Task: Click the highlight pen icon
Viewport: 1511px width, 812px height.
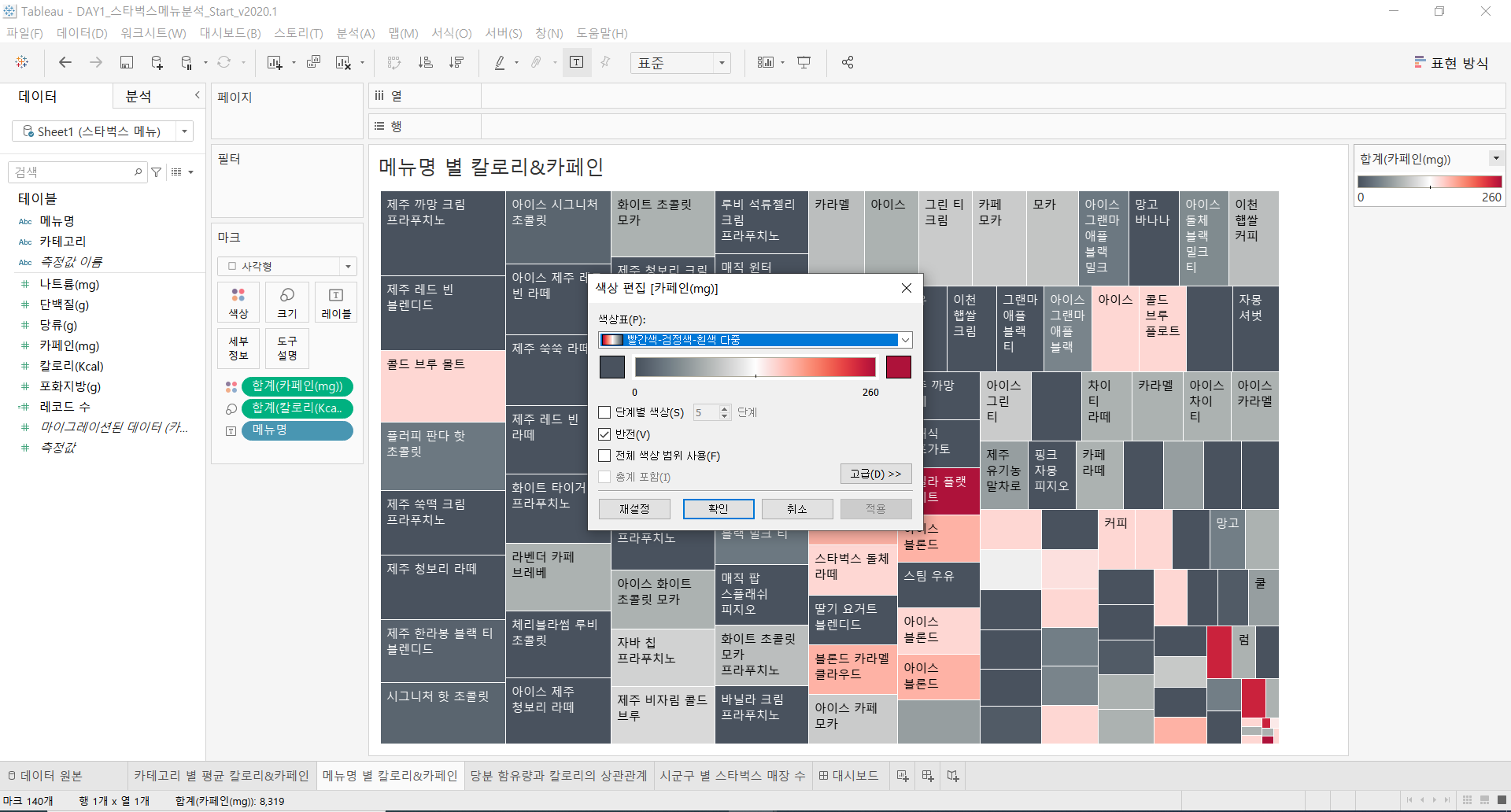Action: pos(500,62)
